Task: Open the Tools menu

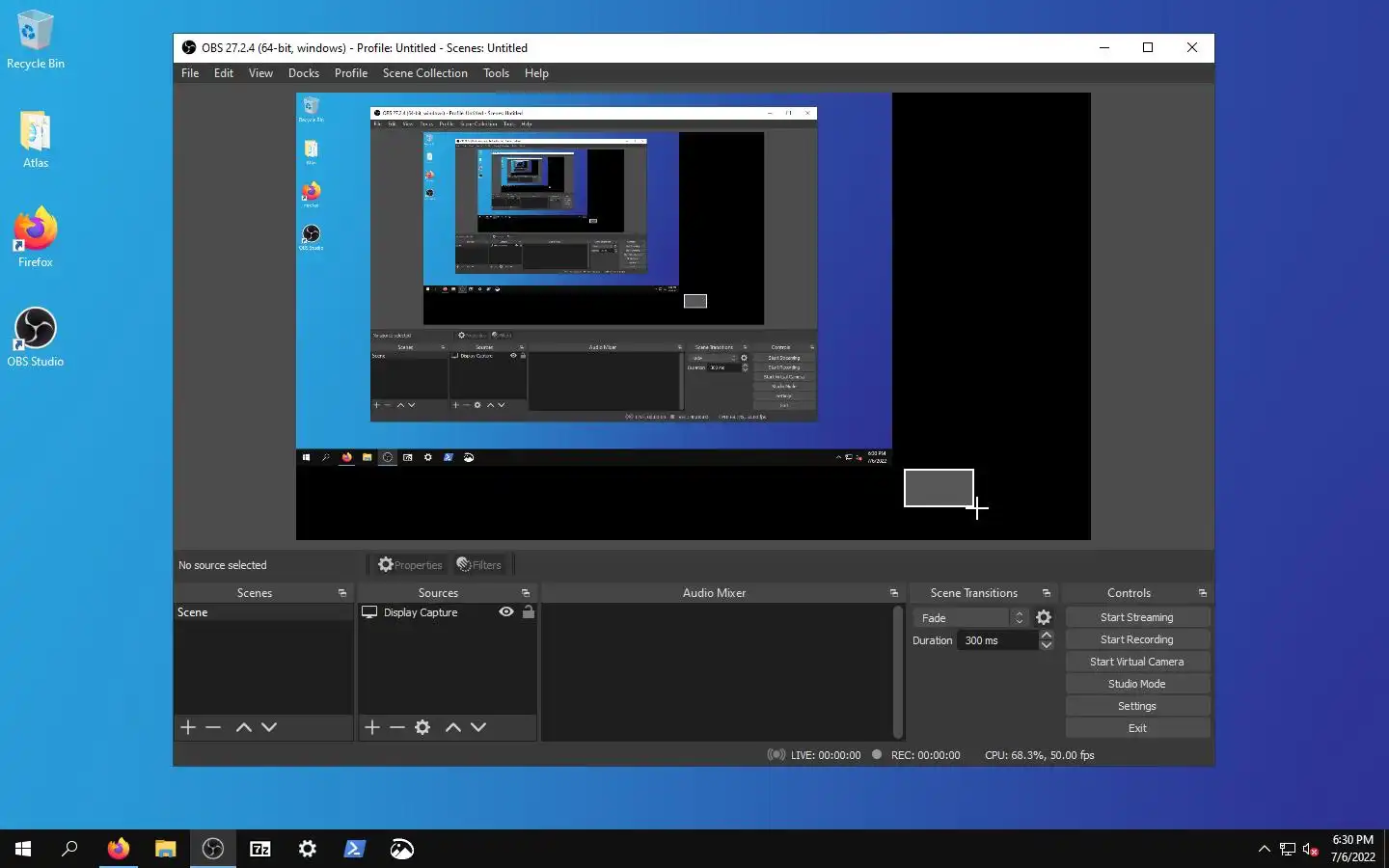Action: [x=497, y=73]
